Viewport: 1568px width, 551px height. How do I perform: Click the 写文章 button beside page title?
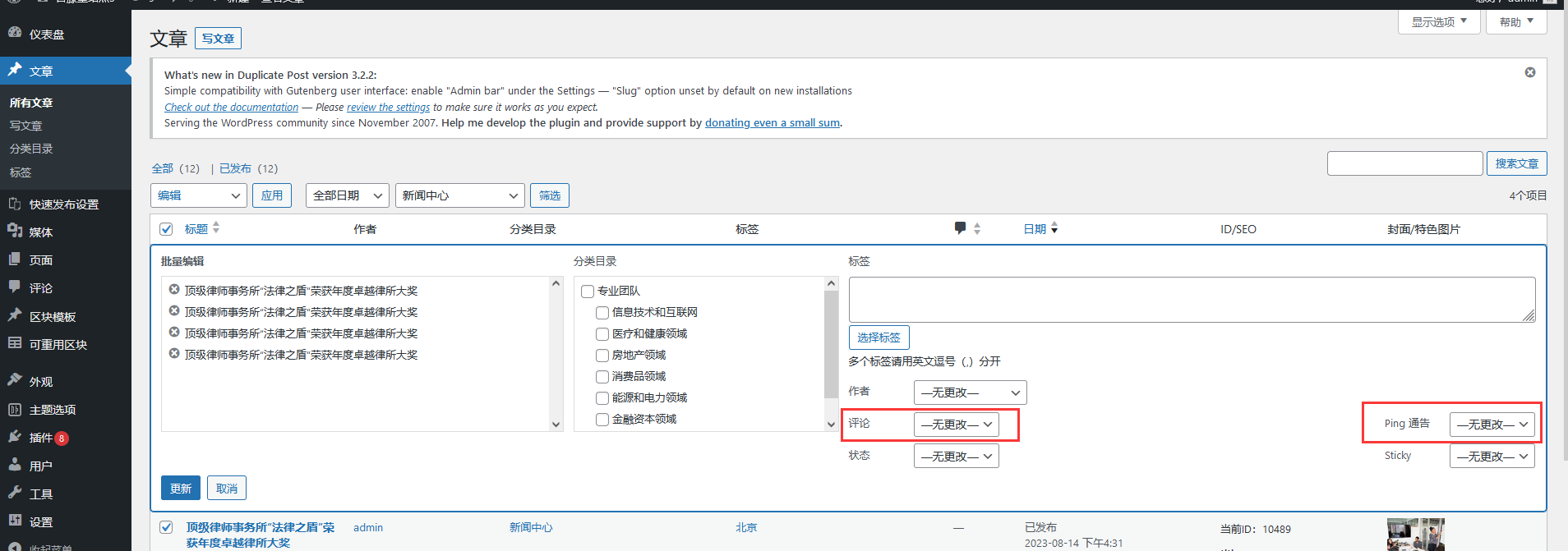click(x=218, y=39)
